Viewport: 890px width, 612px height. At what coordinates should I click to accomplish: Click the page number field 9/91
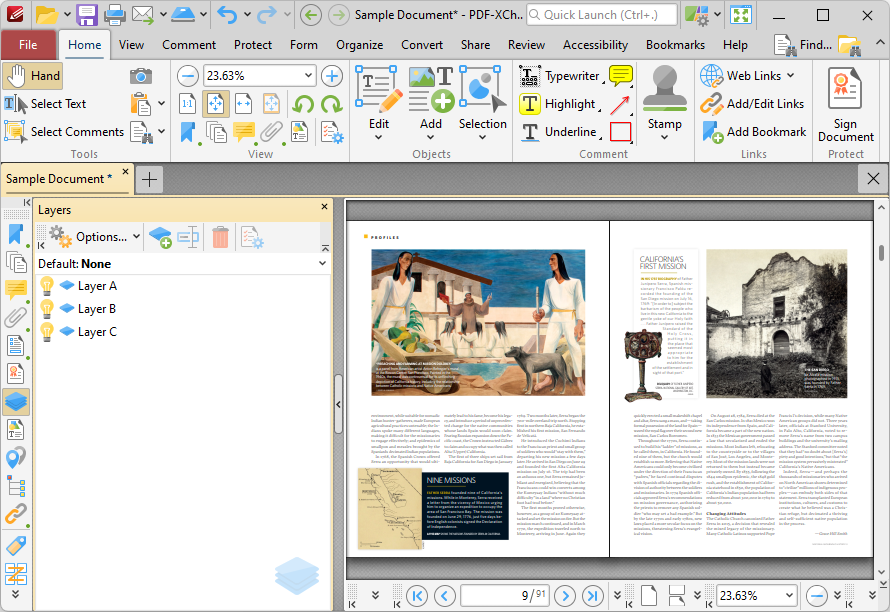tap(505, 596)
